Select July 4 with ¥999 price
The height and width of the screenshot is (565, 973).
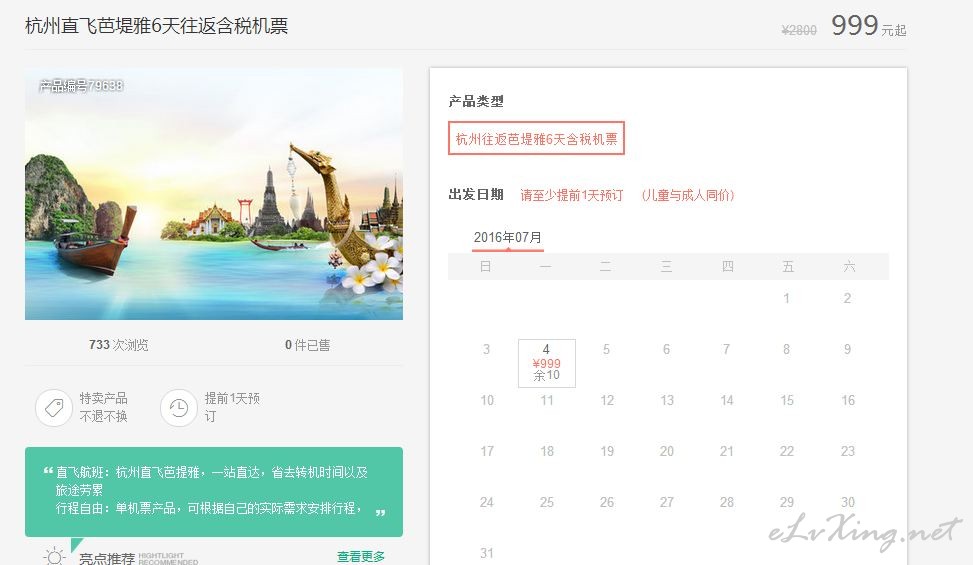(x=547, y=363)
